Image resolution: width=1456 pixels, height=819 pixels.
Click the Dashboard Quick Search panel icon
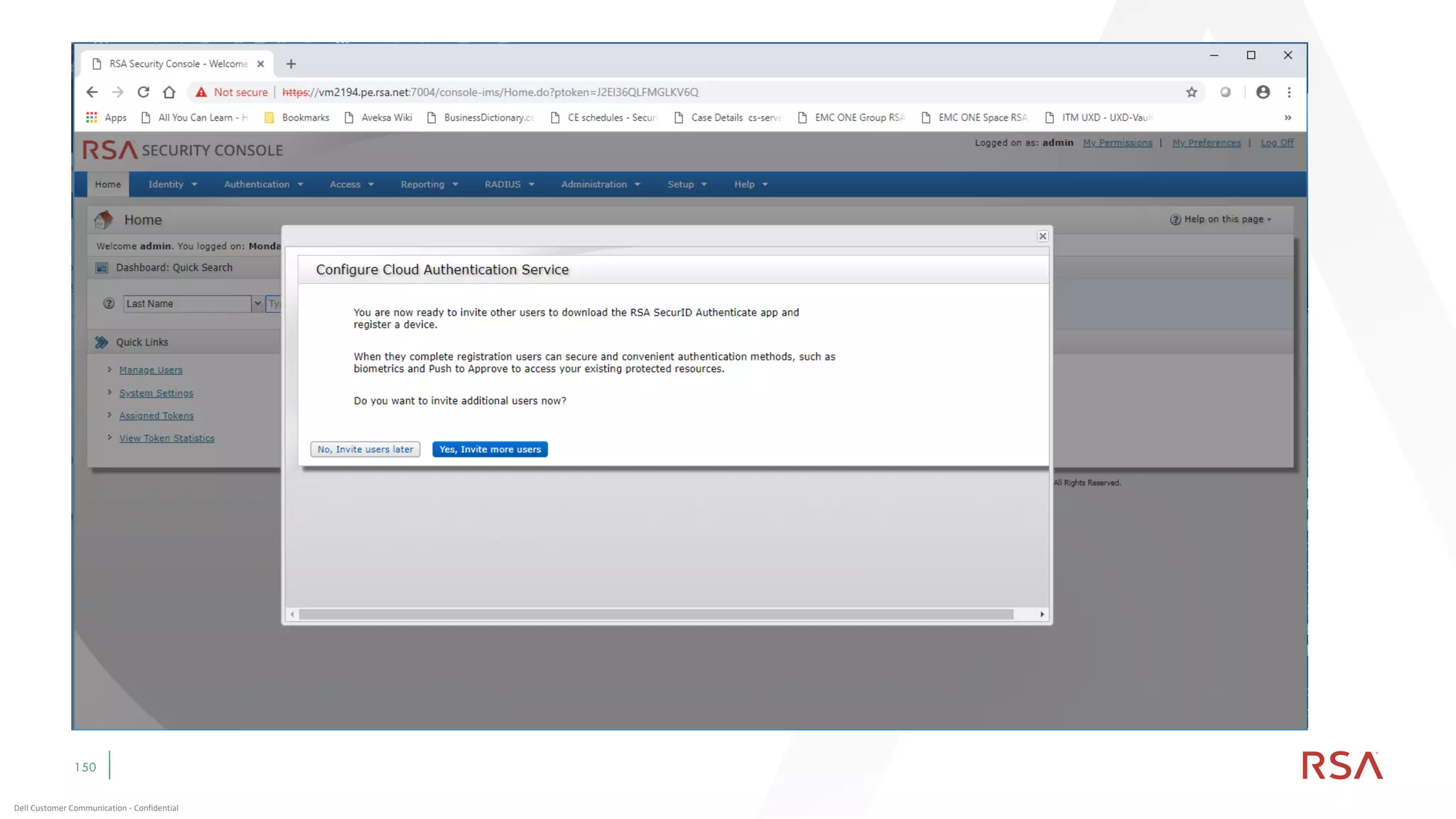102,268
